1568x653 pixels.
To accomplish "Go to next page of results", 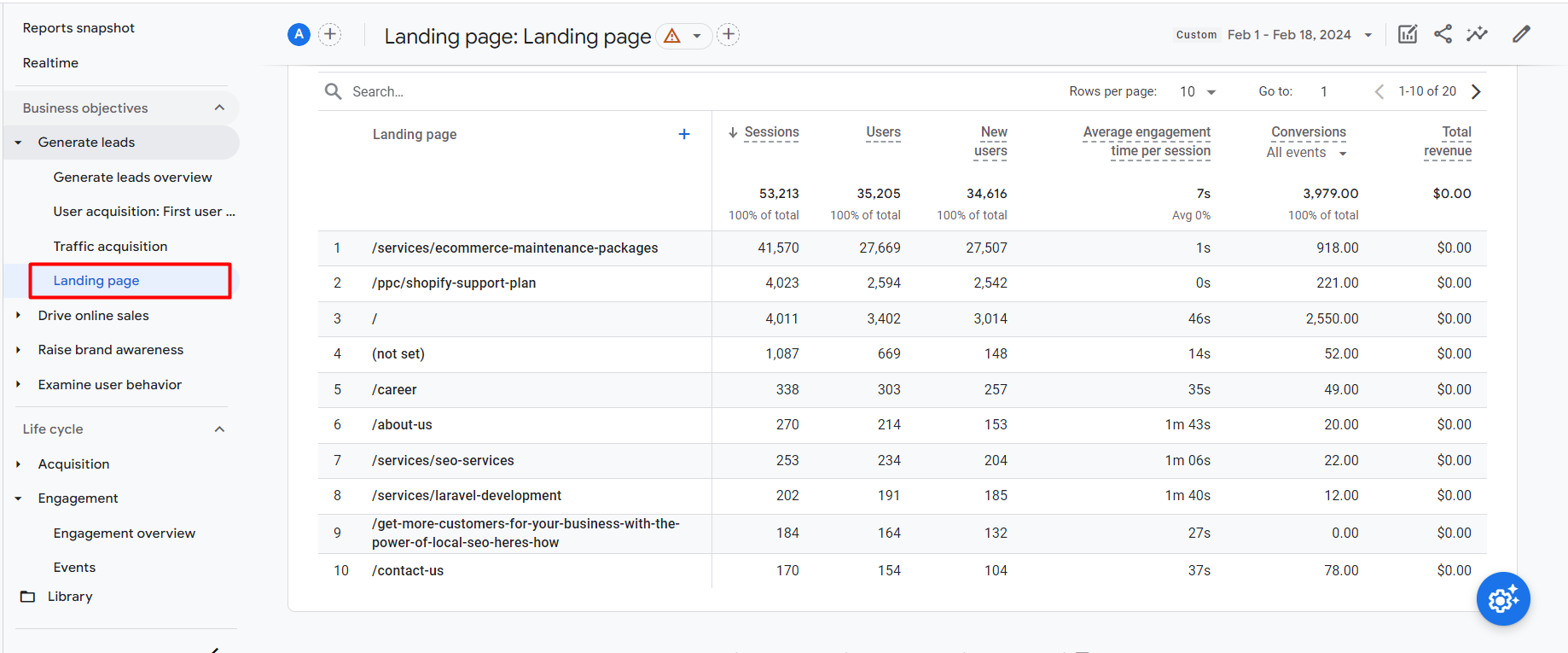I will point(1476,91).
